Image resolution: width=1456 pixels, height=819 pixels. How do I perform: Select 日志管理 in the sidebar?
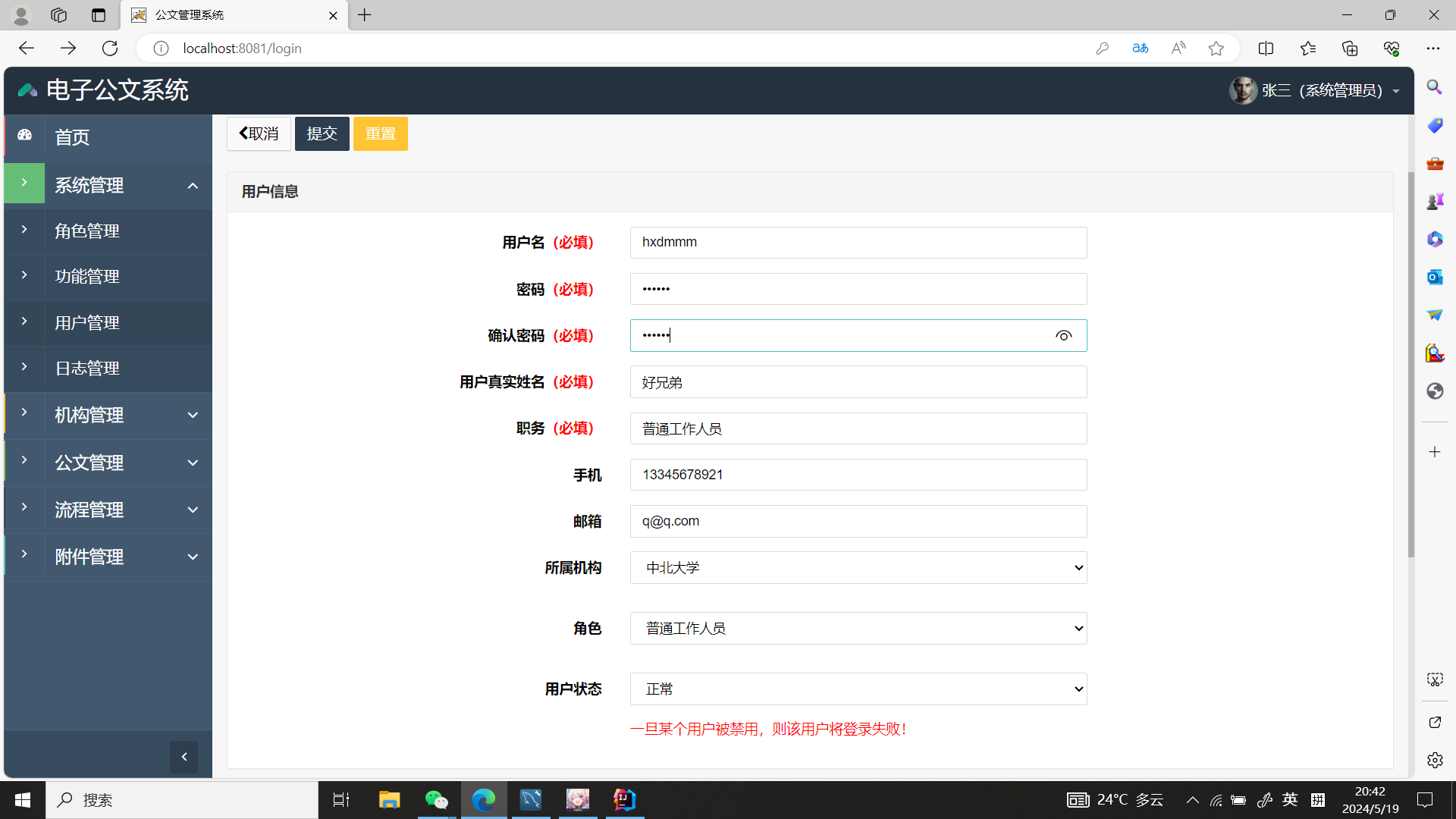[x=87, y=369]
